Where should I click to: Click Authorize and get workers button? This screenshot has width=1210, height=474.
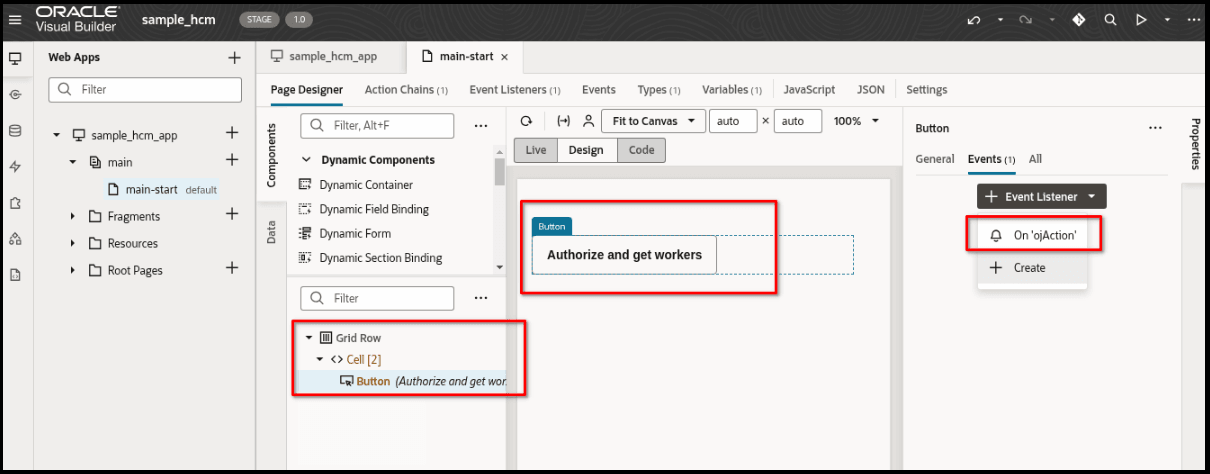[x=624, y=255]
